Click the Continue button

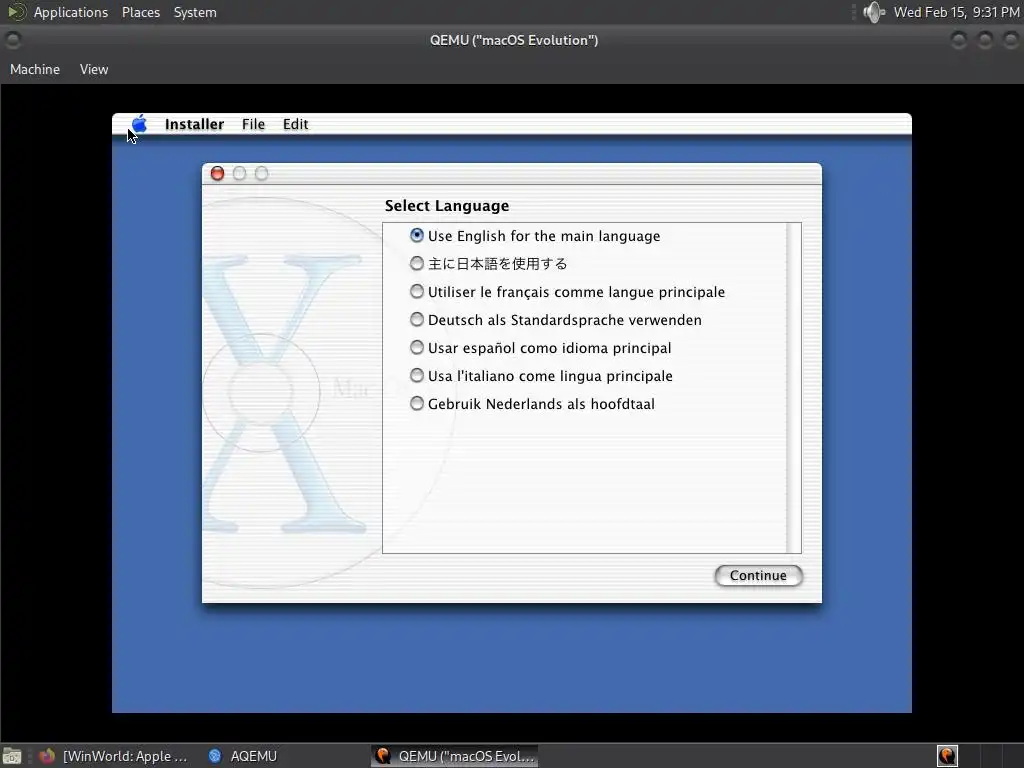pos(758,575)
